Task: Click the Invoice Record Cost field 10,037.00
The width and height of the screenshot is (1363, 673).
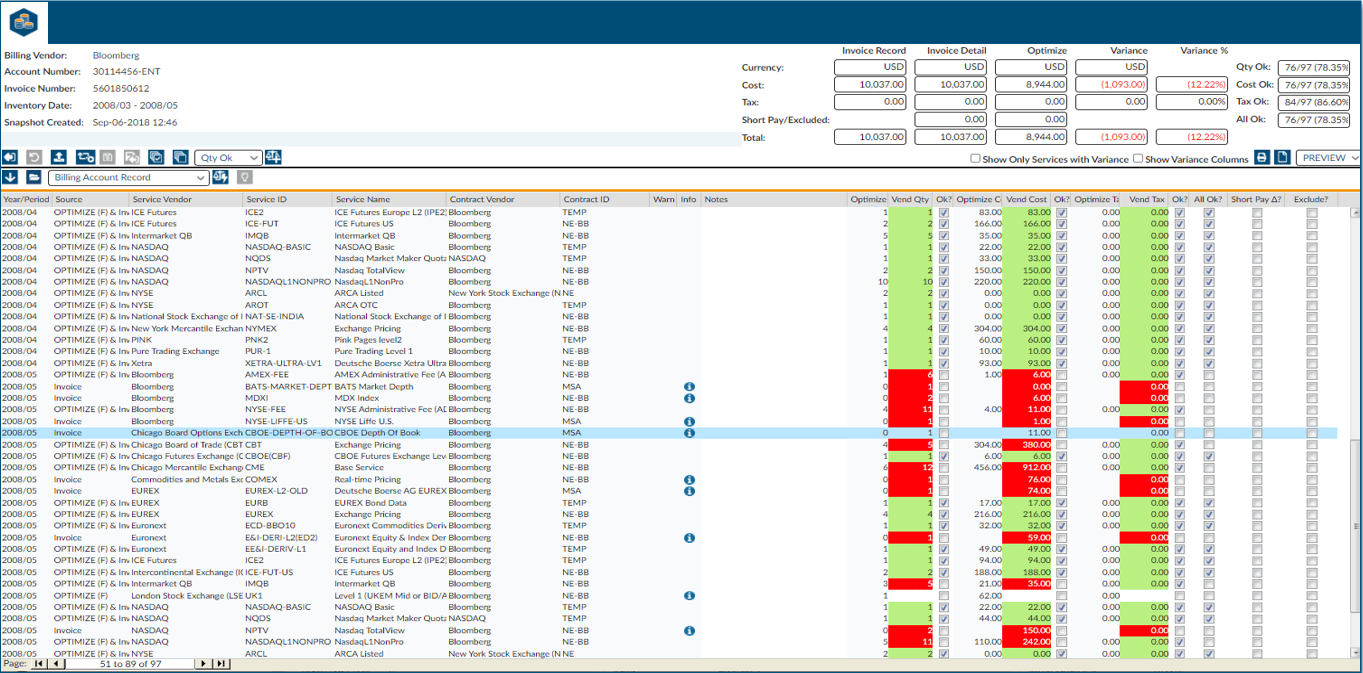Action: tap(870, 85)
